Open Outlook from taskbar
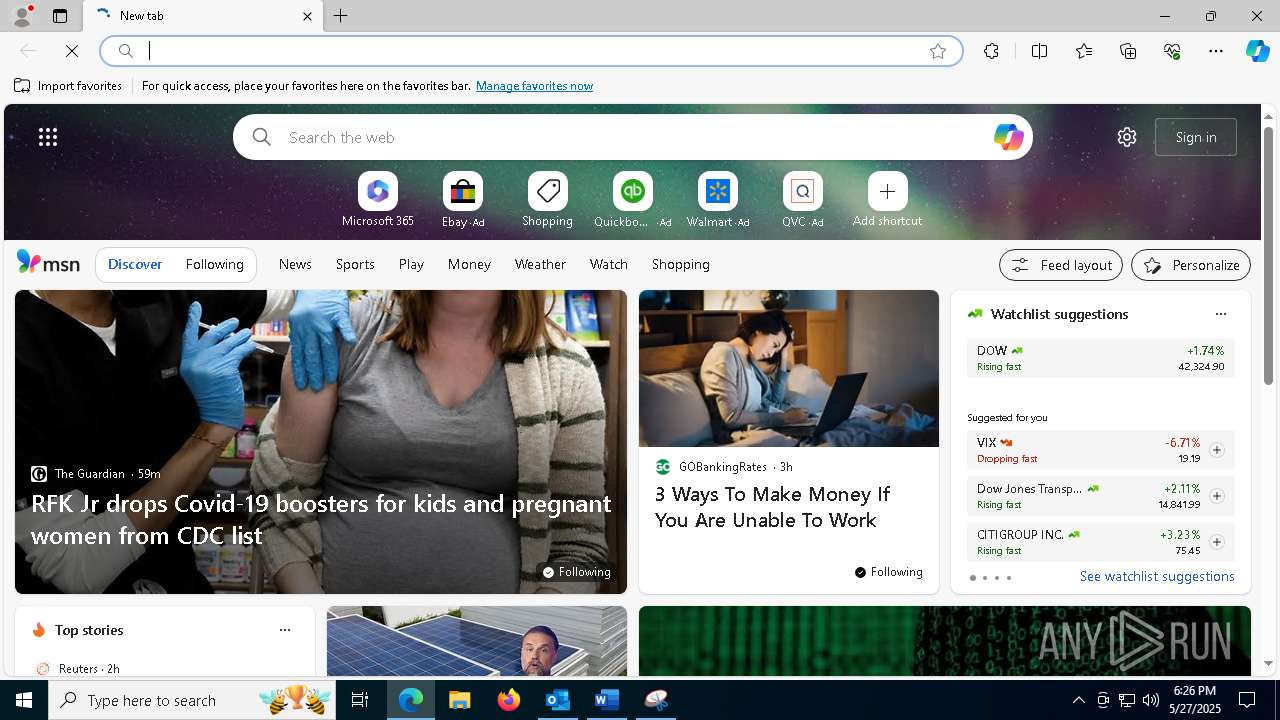The image size is (1280, 720). coord(557,700)
